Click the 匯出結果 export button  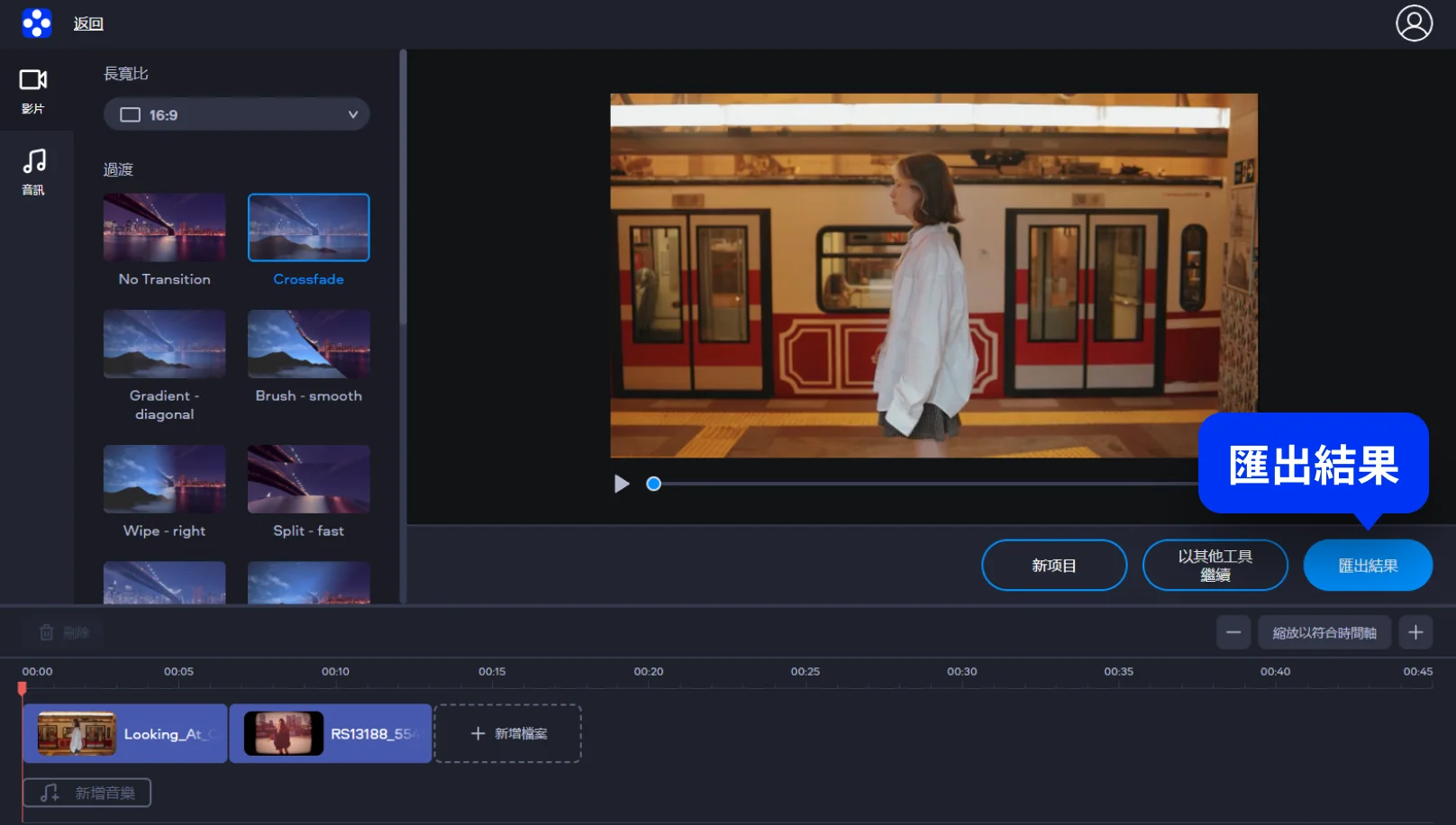(1367, 566)
